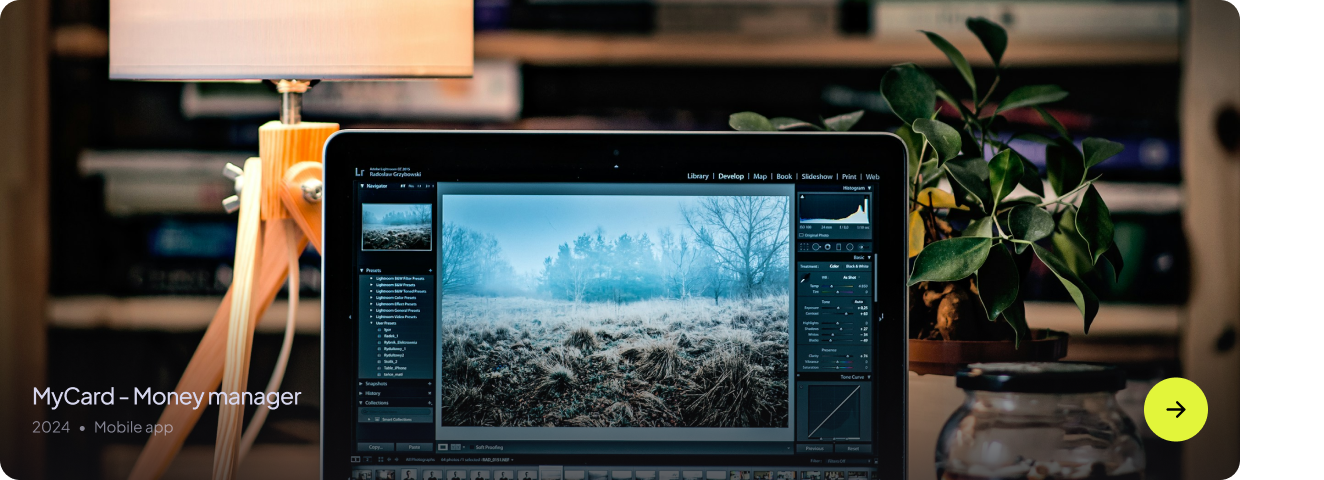1324x480 pixels.
Task: Collapse the Navigator panel
Action: [x=363, y=186]
